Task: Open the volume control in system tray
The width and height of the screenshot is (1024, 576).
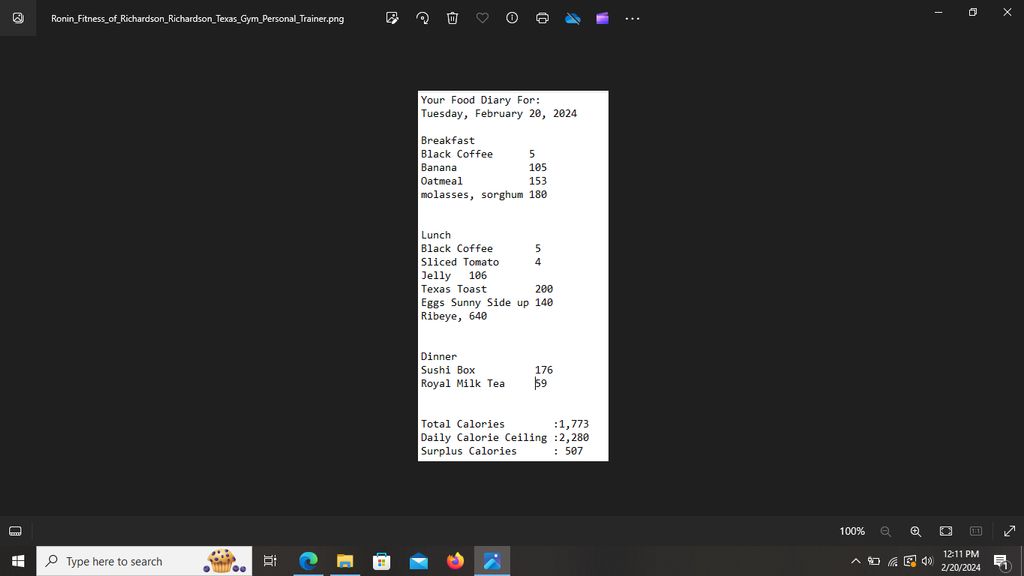Action: (927, 561)
